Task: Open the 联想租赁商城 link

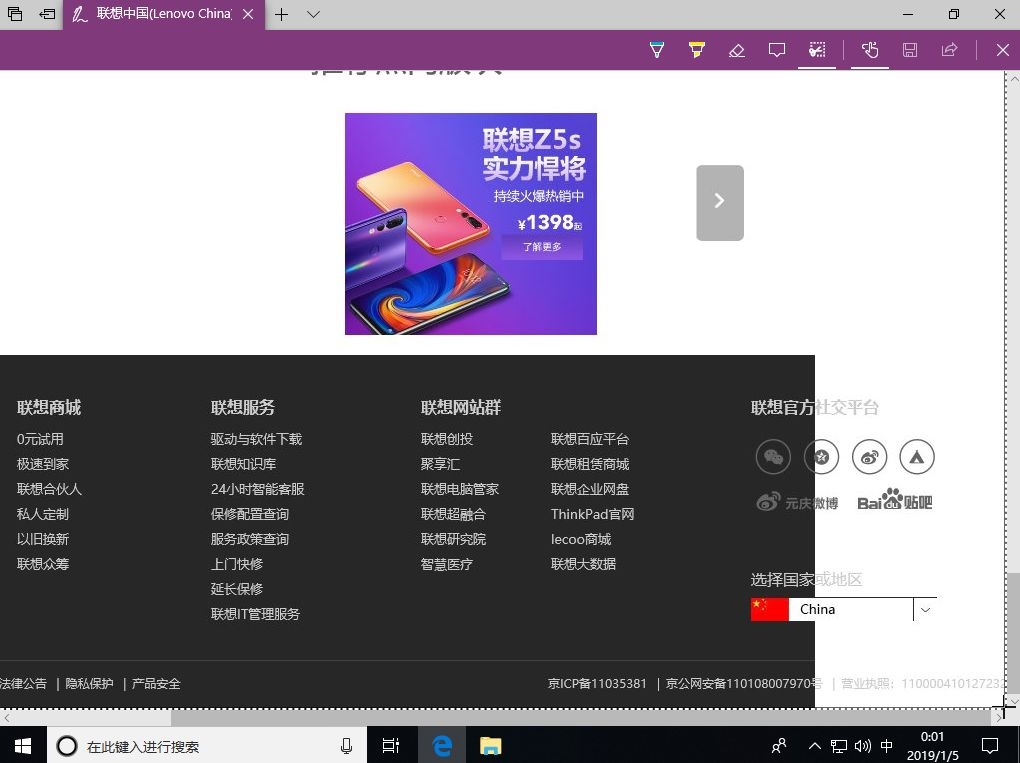Action: (x=590, y=464)
